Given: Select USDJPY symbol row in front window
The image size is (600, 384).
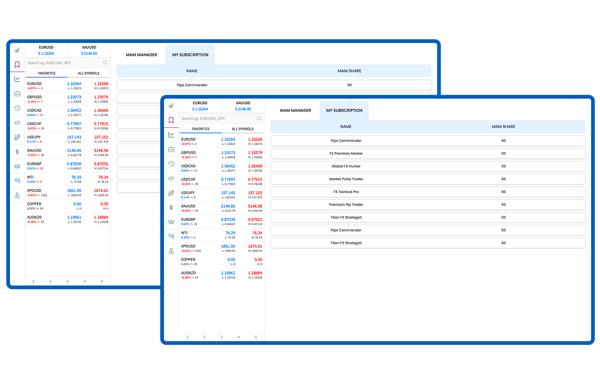Looking at the screenshot, I should 222,195.
